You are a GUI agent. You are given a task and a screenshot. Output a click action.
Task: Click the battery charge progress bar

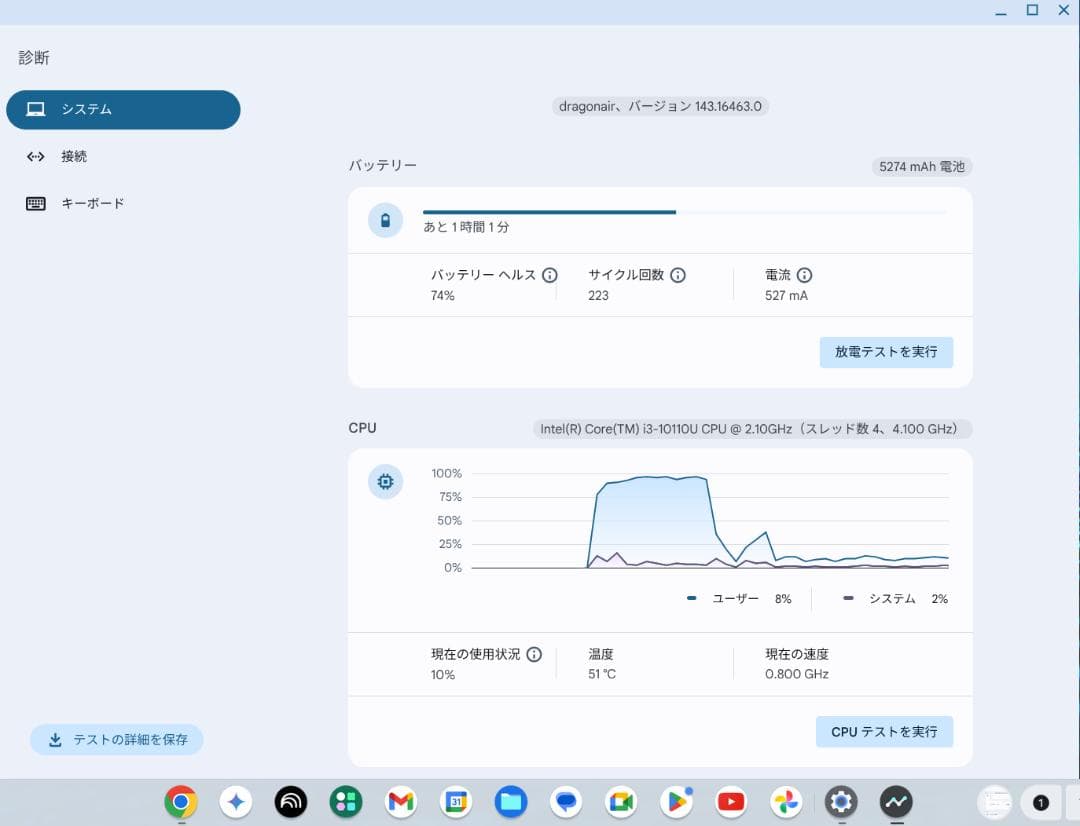683,212
